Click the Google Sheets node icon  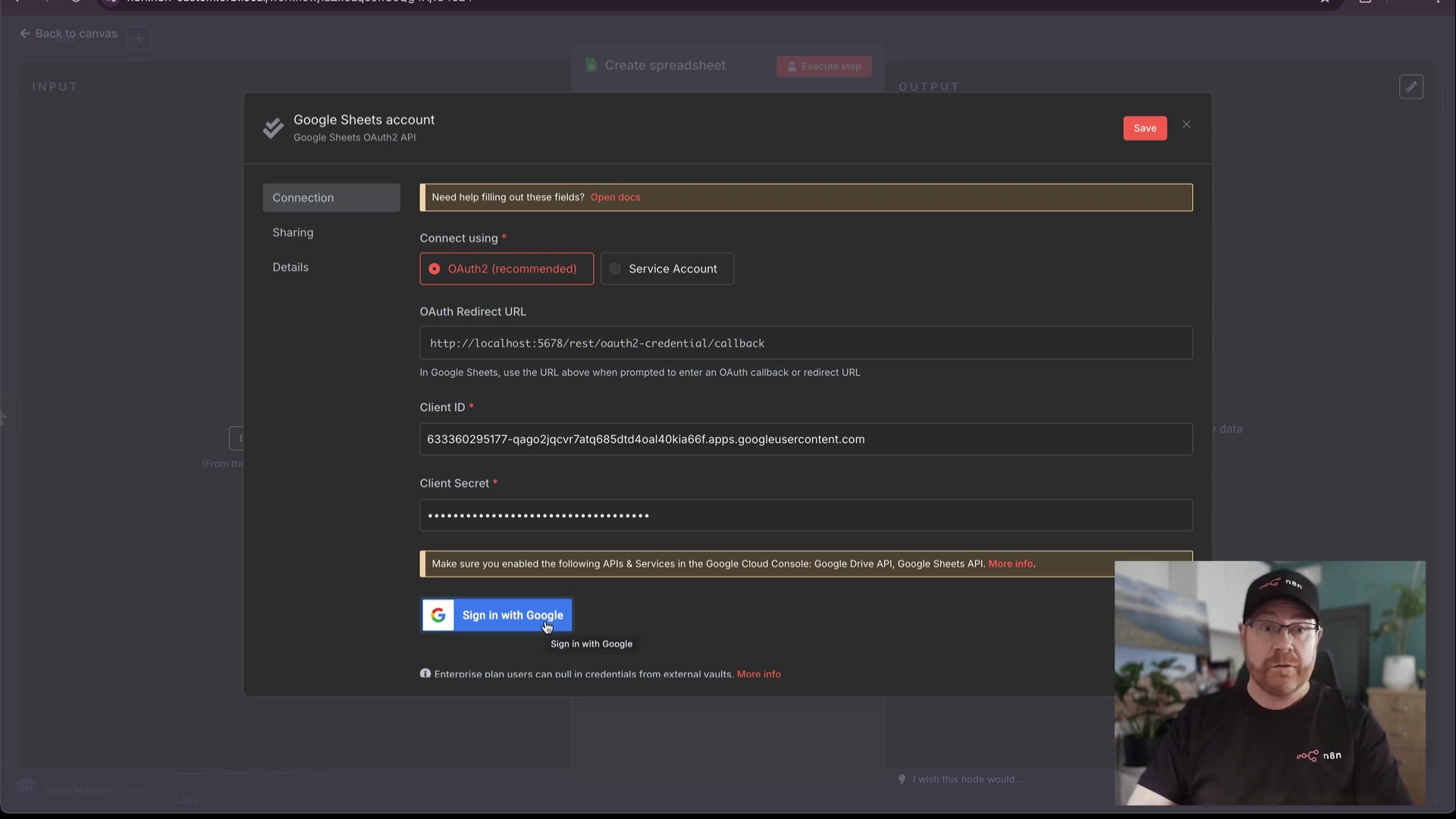click(591, 66)
